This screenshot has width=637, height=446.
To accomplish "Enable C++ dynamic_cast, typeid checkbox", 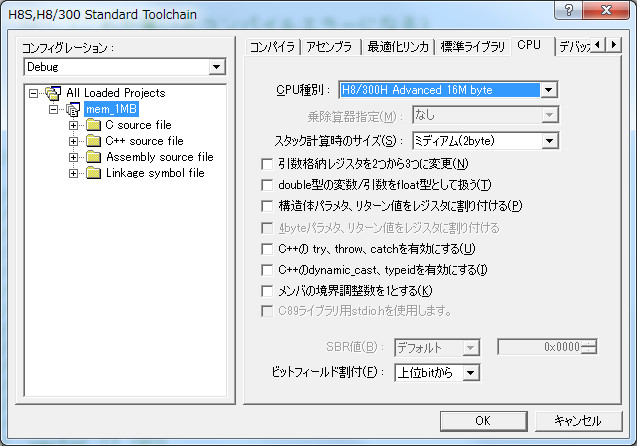I will point(266,269).
